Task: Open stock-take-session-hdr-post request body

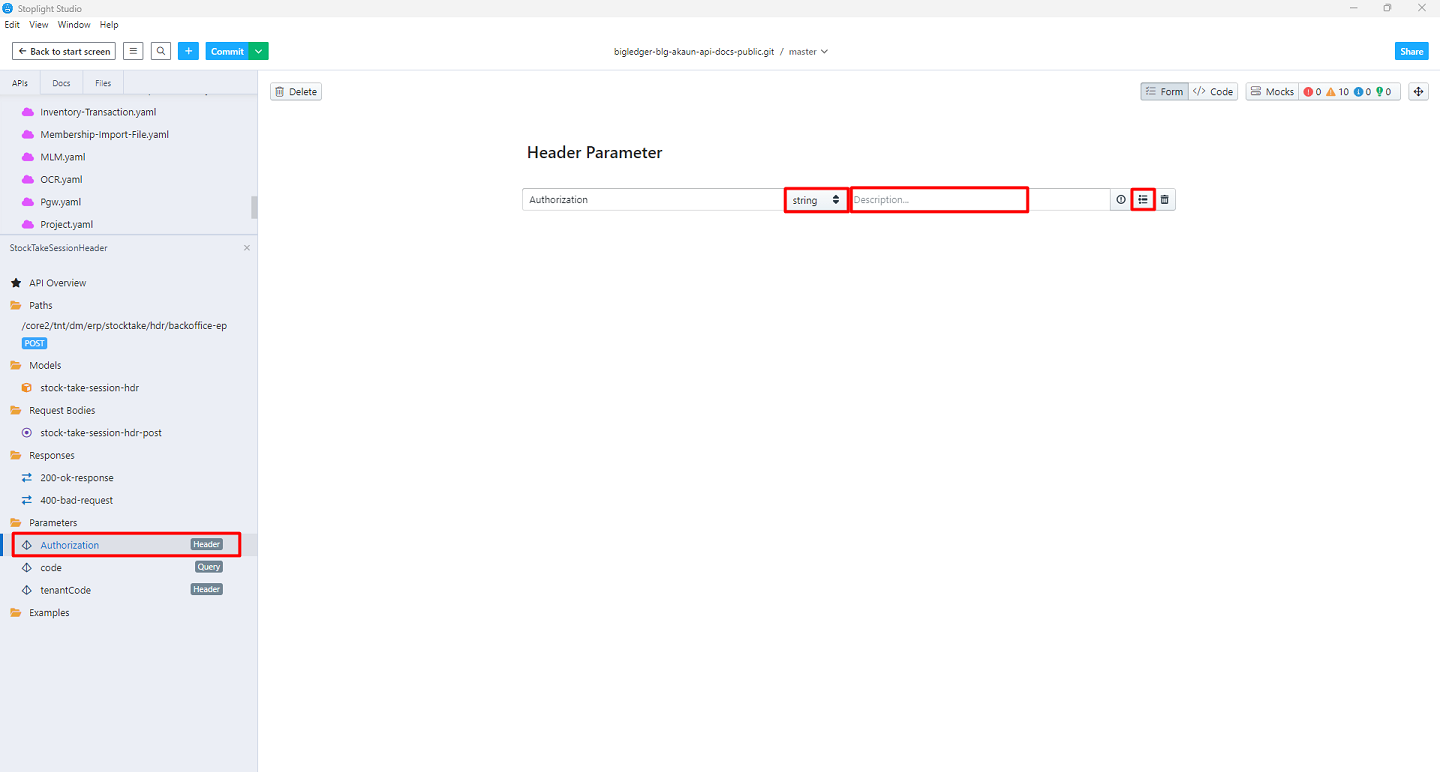Action: (x=101, y=433)
